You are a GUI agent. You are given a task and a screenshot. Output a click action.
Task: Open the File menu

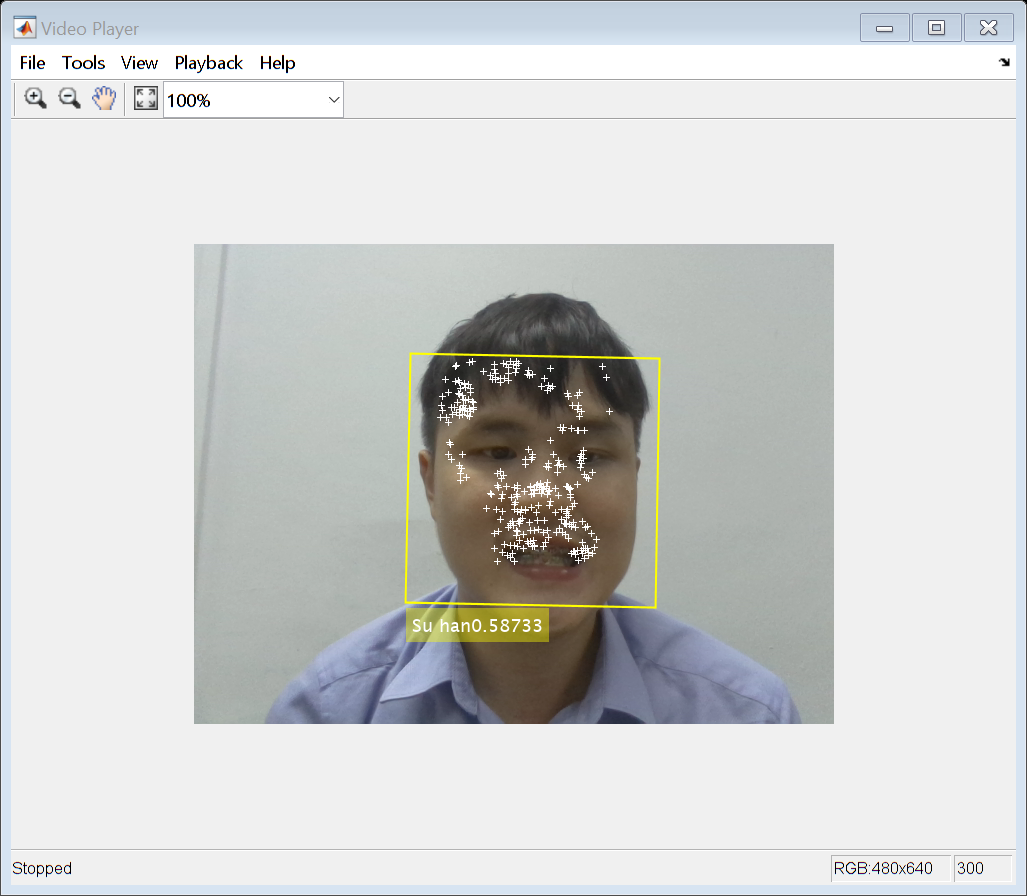pos(32,63)
